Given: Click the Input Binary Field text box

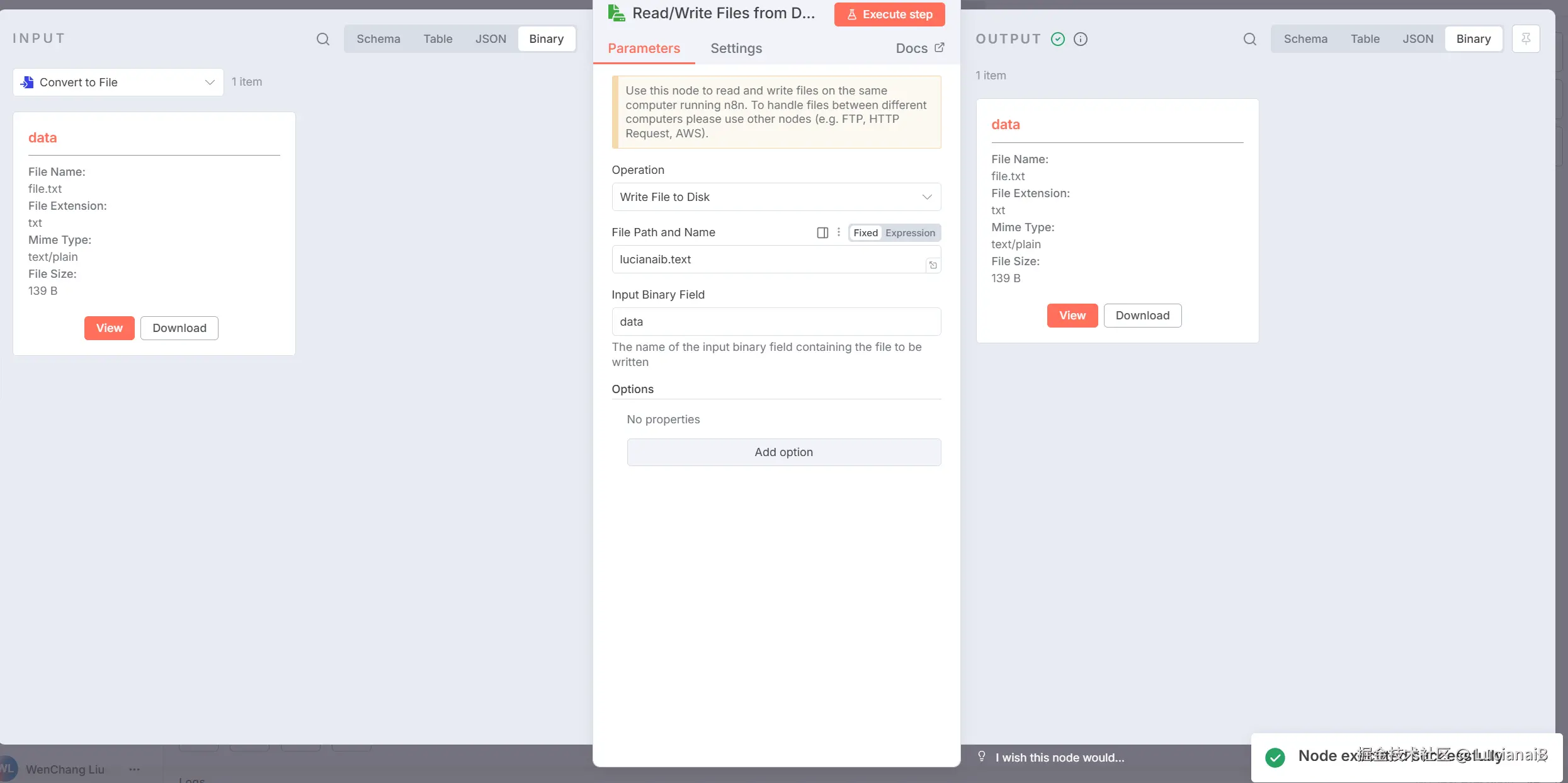Looking at the screenshot, I should pos(776,322).
